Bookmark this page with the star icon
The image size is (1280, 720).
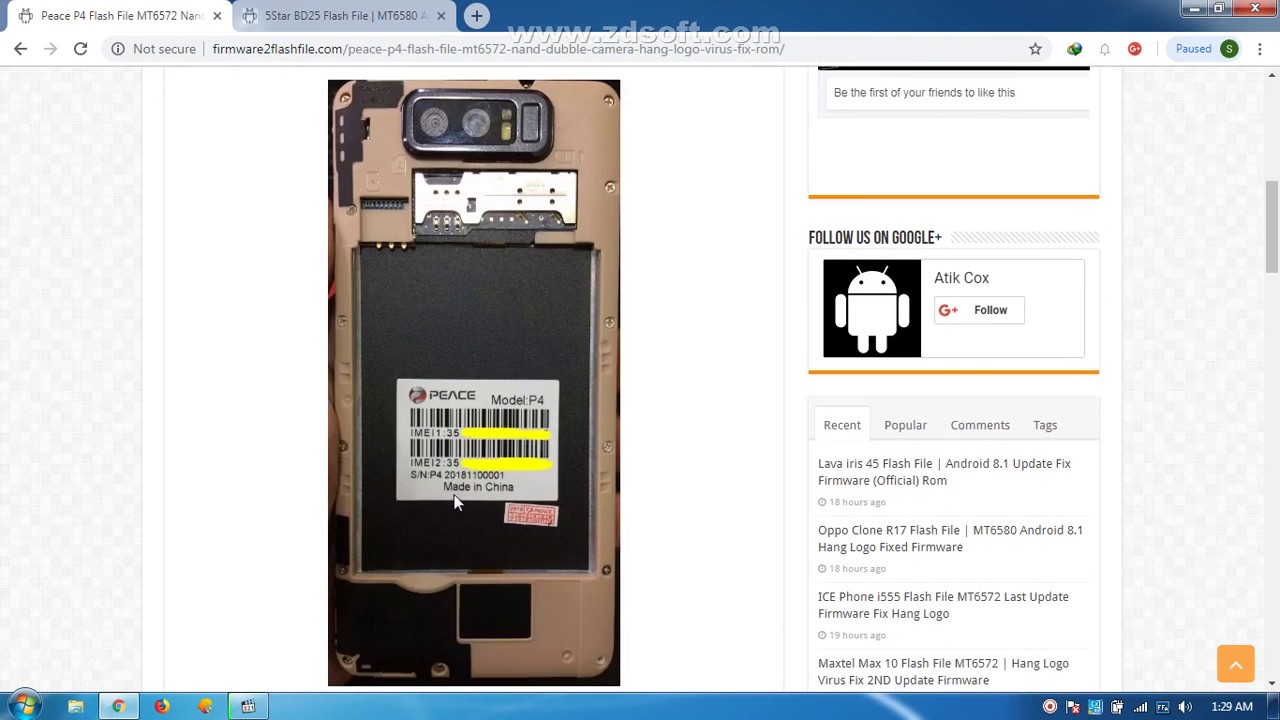click(x=1035, y=48)
